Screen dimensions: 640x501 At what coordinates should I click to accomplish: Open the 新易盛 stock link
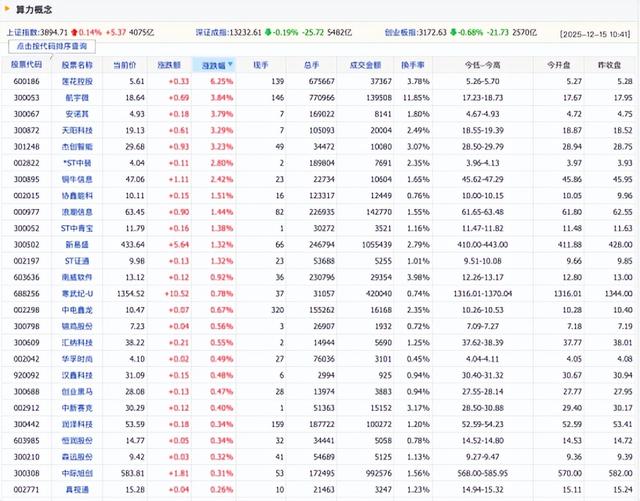coord(77,245)
